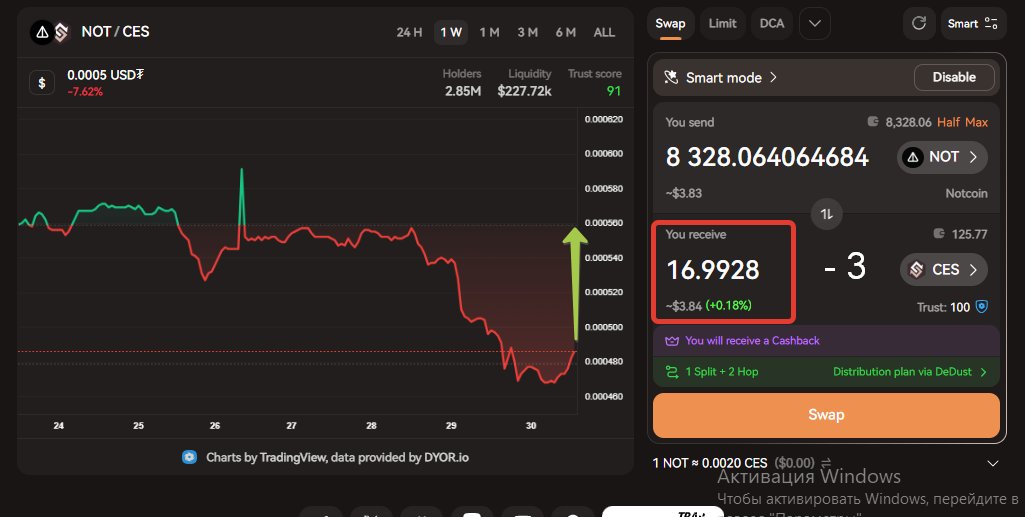Click the 0.0005 USD₮ price
The width and height of the screenshot is (1025, 517).
(x=105, y=75)
